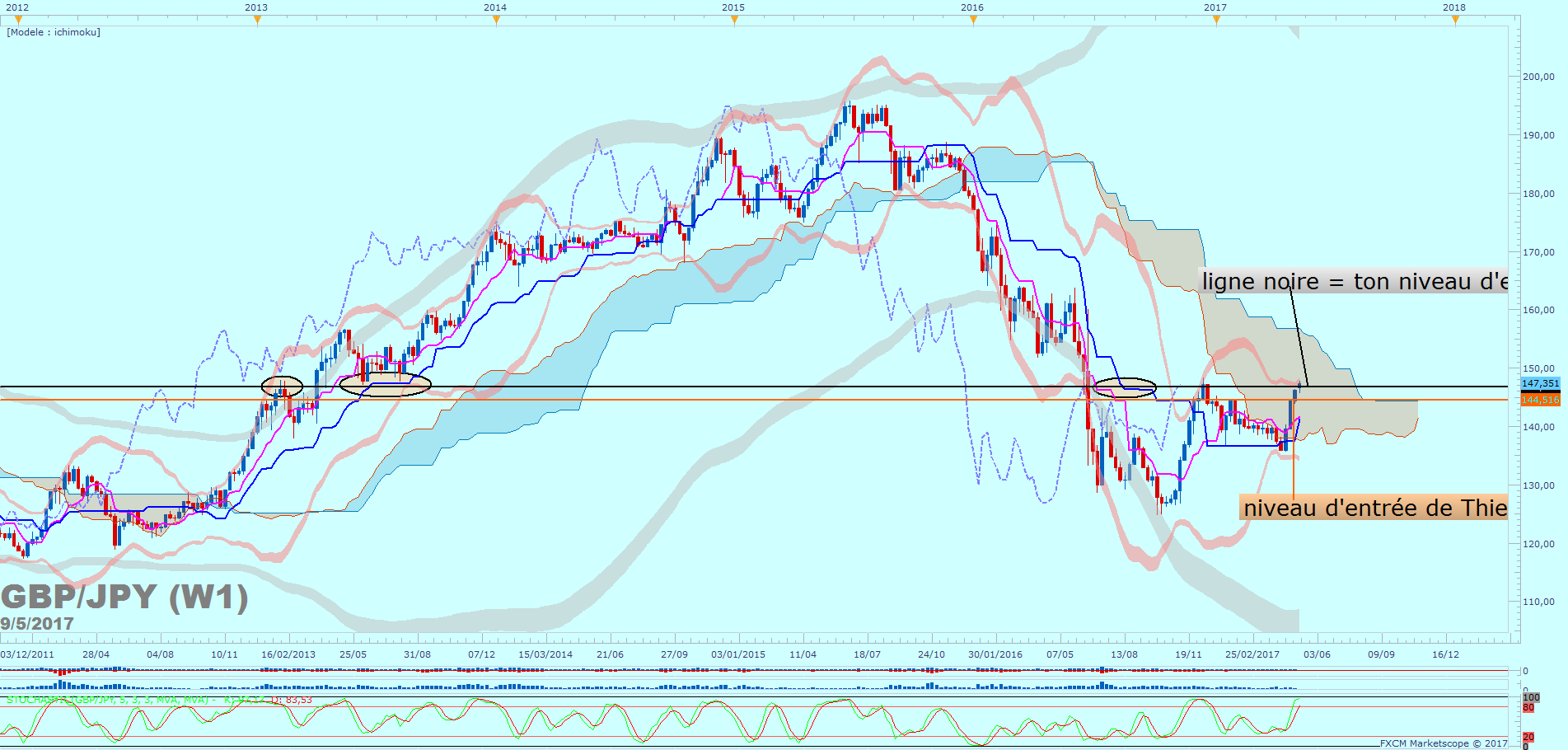The width and height of the screenshot is (1568, 750).
Task: Select the wide ellipse drawn on mid-2013 candles
Action: (x=385, y=385)
